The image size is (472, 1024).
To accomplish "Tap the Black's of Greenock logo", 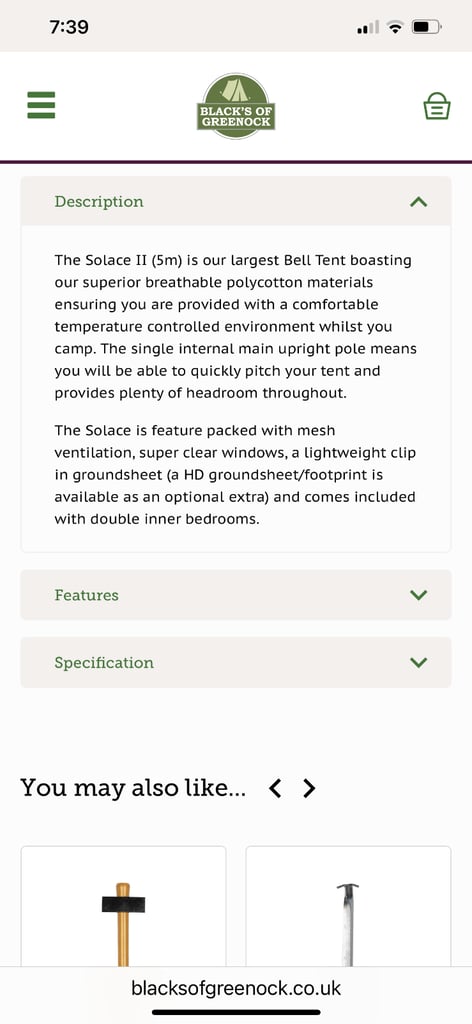I will 236,106.
